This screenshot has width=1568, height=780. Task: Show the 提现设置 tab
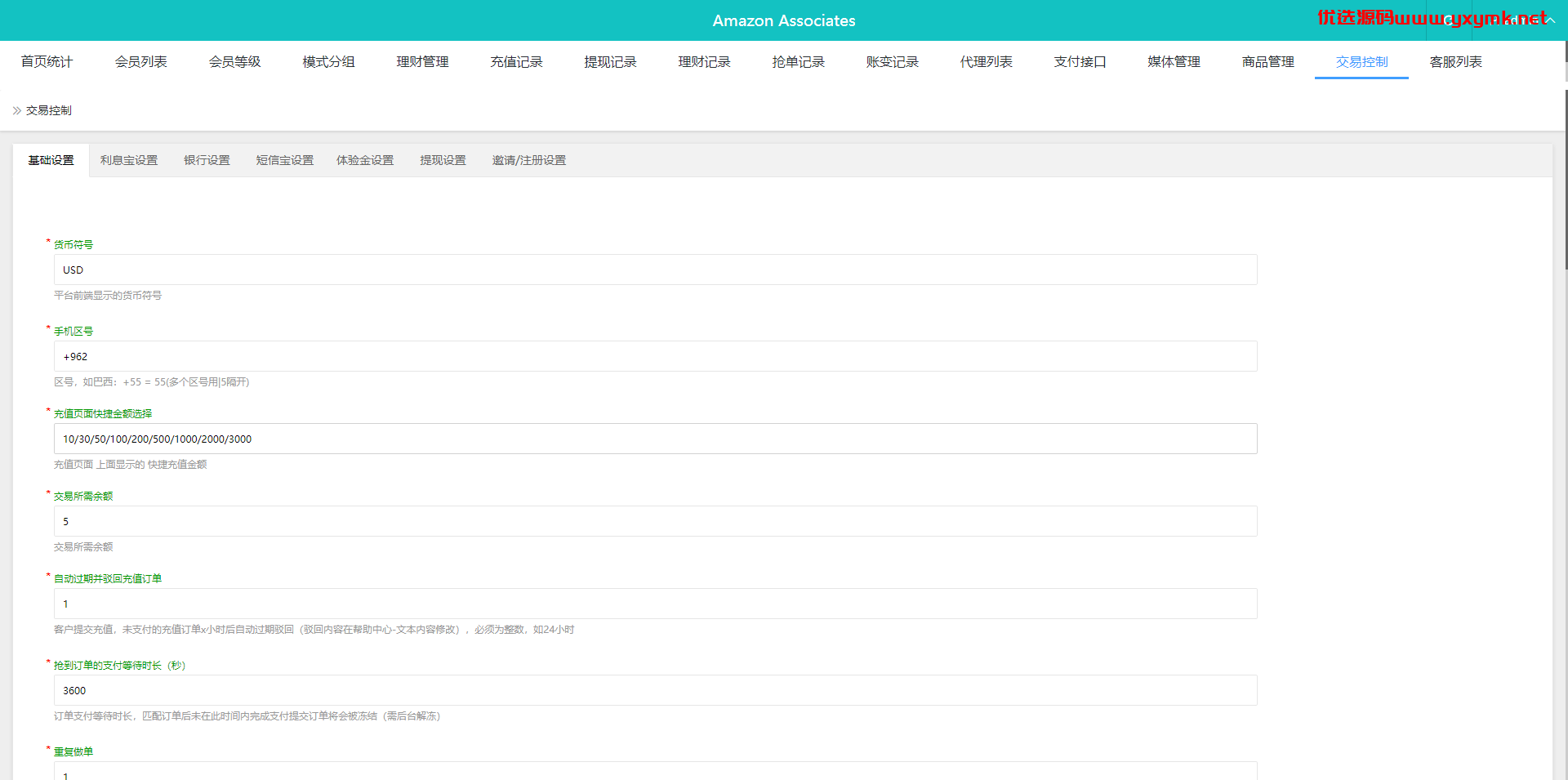pyautogui.click(x=443, y=160)
